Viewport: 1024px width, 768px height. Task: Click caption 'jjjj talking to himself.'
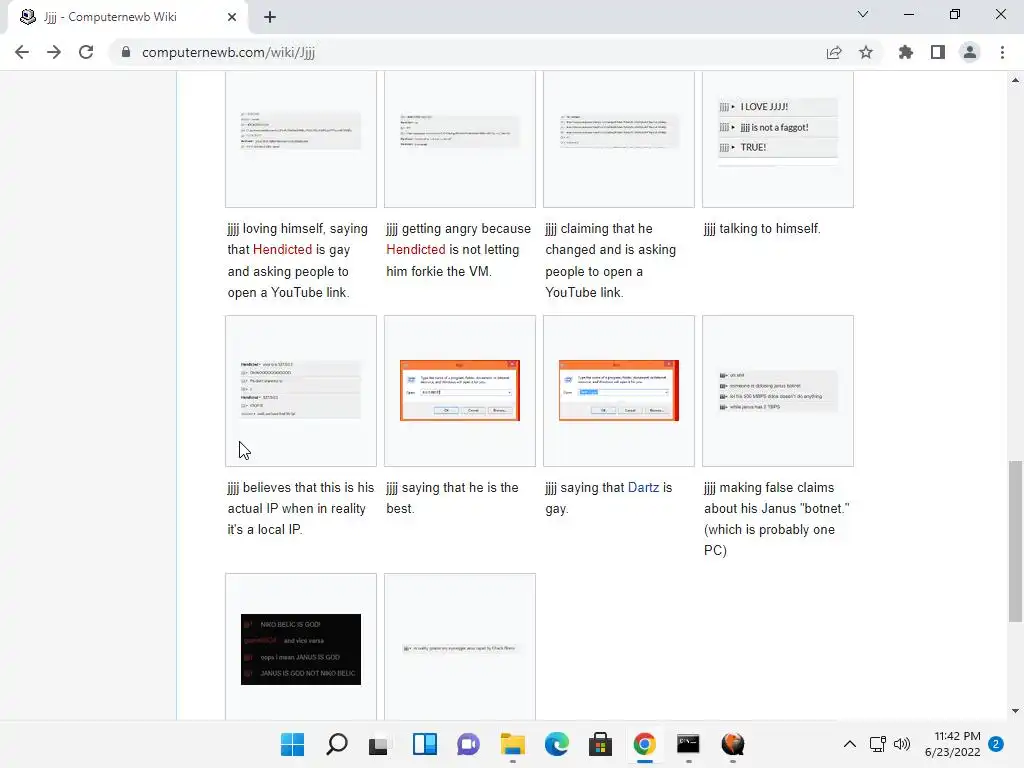pos(762,229)
